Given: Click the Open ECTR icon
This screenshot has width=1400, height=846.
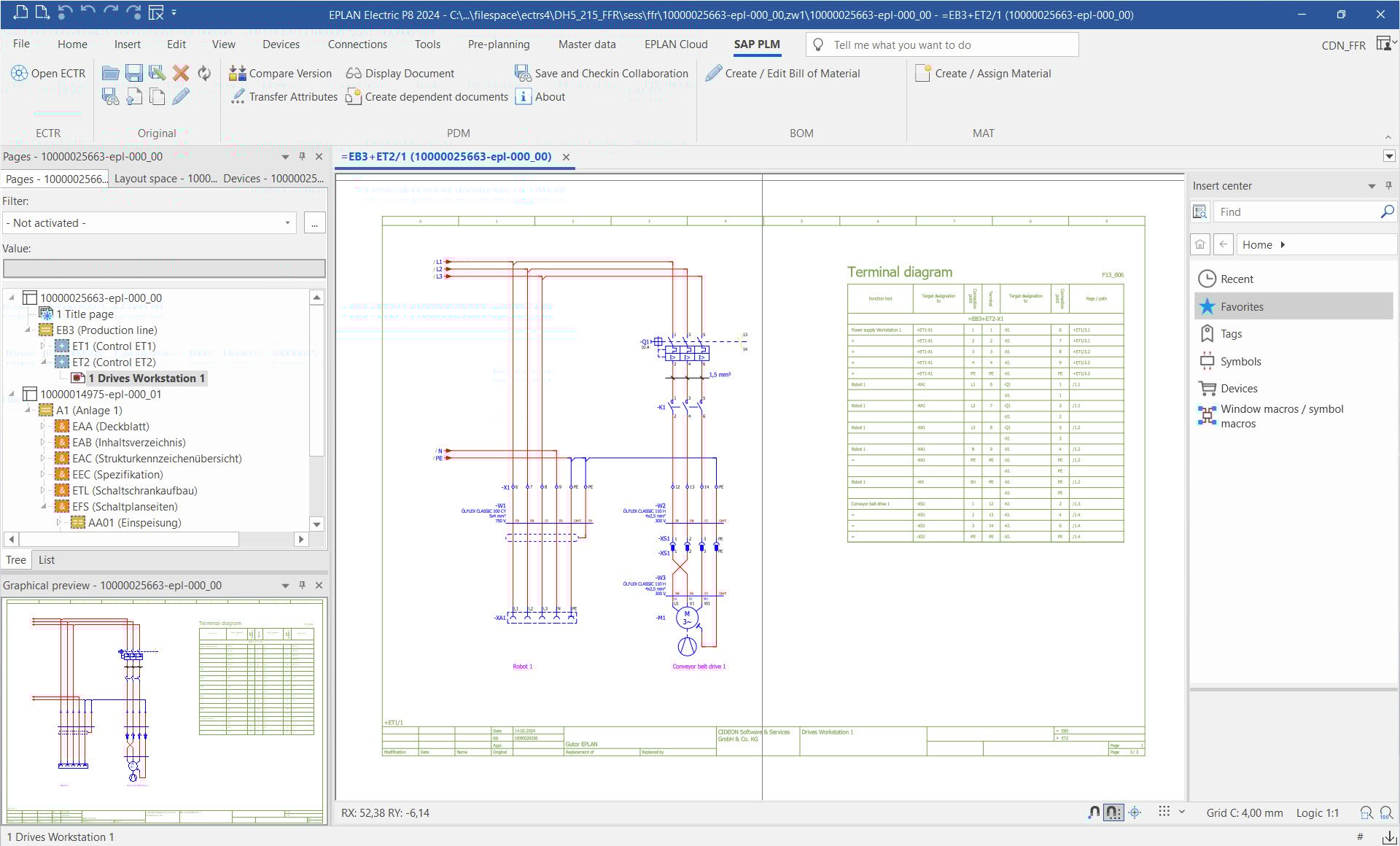Looking at the screenshot, I should click(19, 73).
